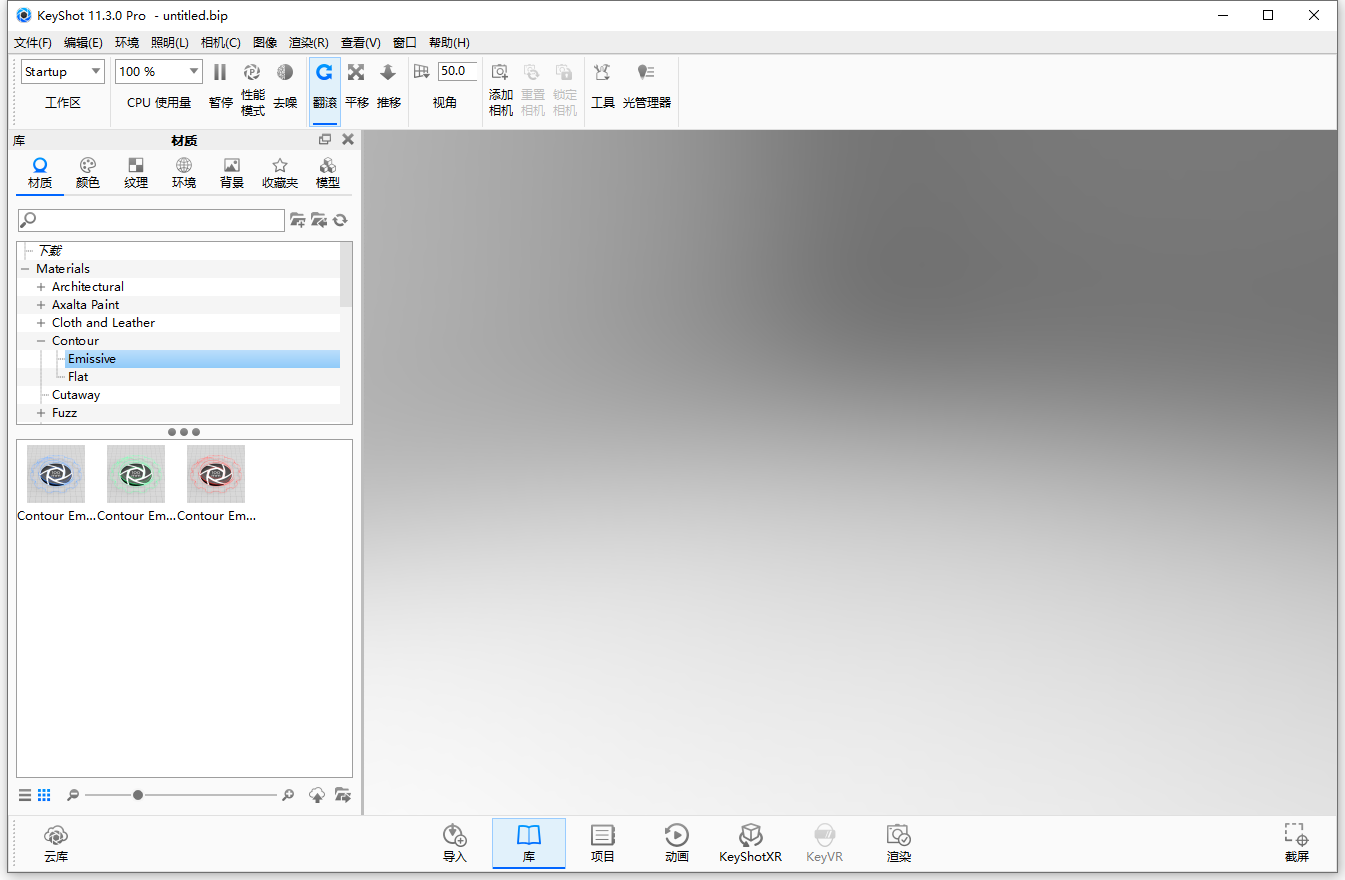The height and width of the screenshot is (880, 1345).
Task: Collapse the Contour folder
Action: (41, 341)
